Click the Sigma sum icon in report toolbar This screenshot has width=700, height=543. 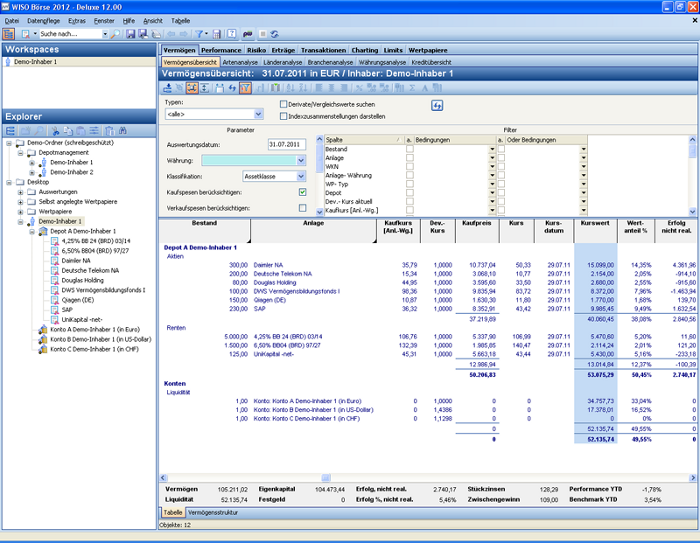412,88
